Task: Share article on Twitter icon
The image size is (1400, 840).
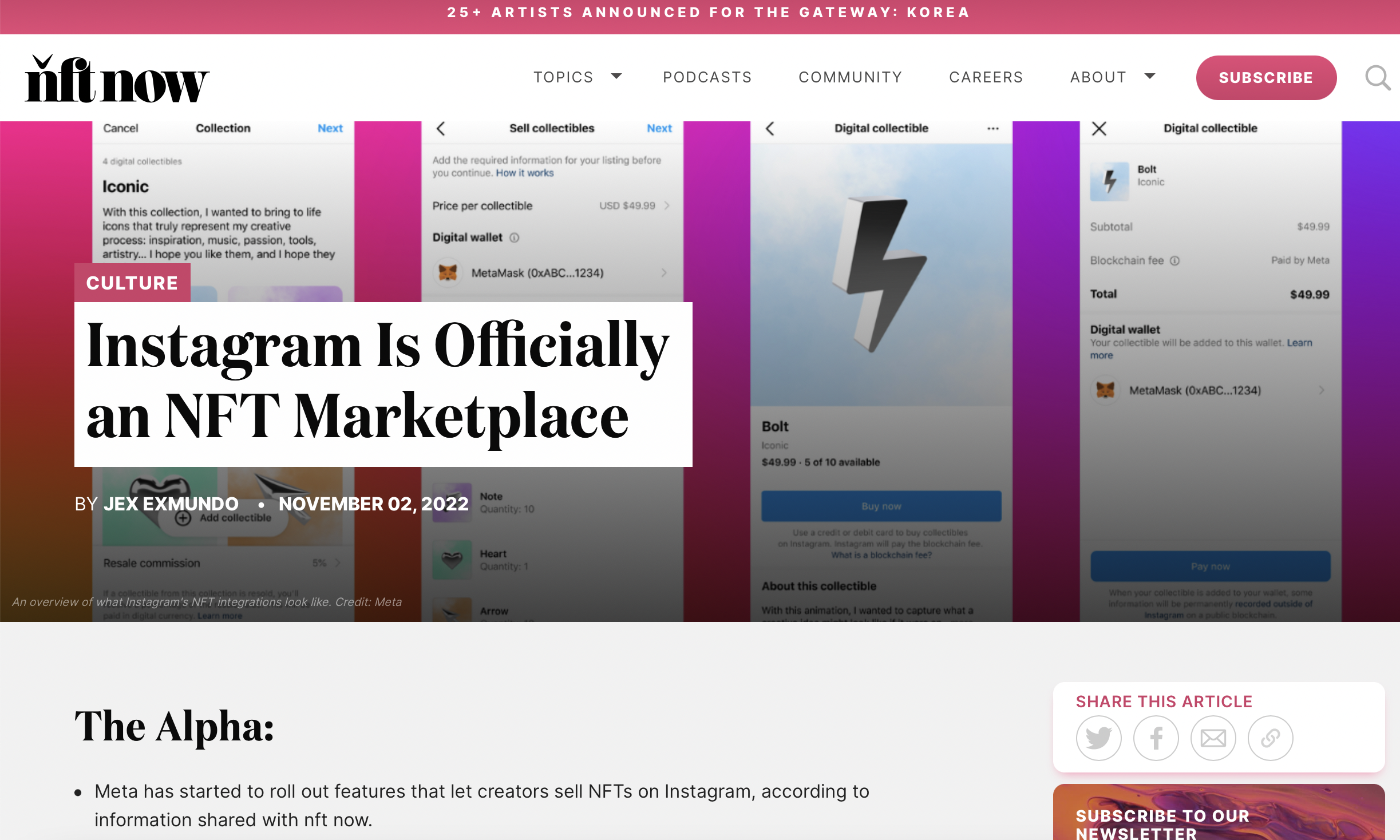Action: click(1098, 738)
